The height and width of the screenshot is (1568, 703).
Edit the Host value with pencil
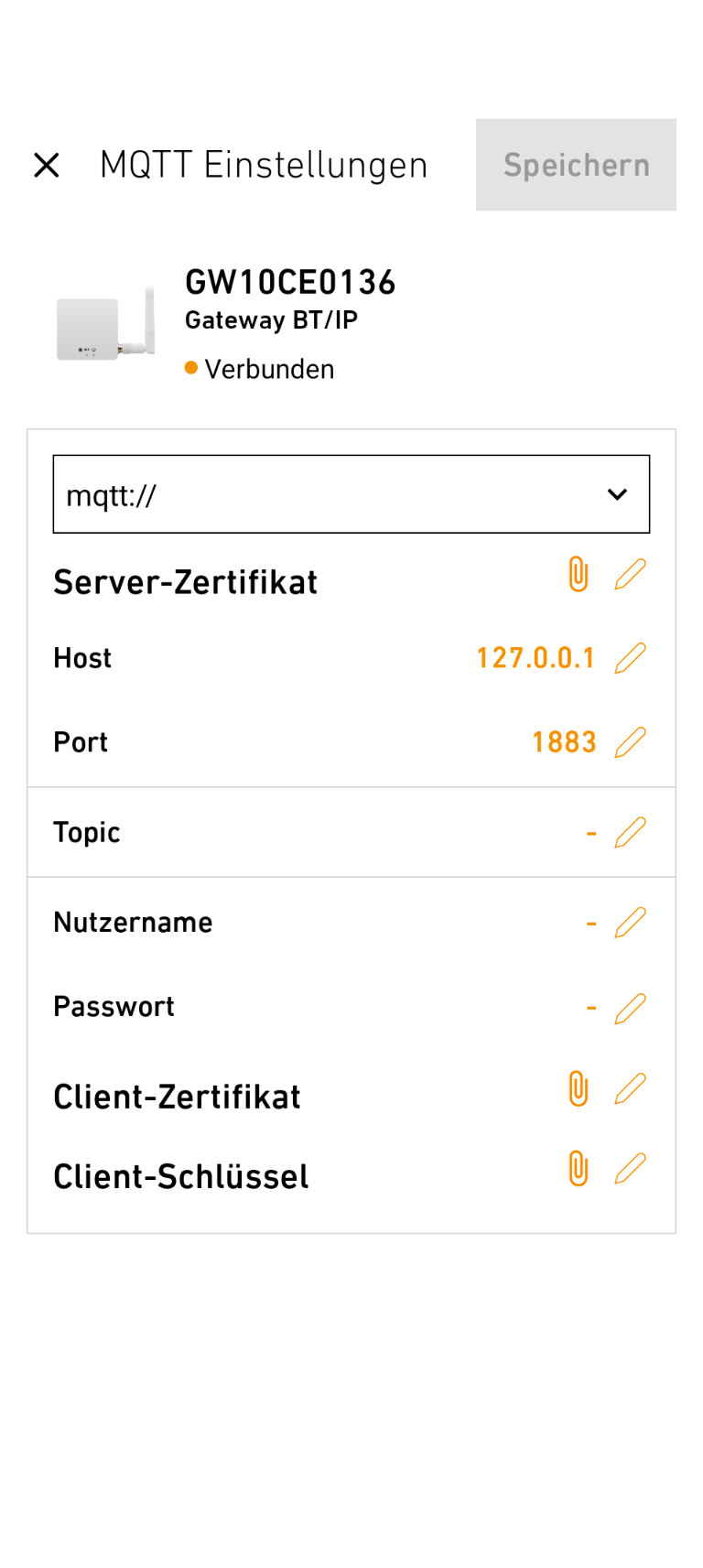(631, 658)
